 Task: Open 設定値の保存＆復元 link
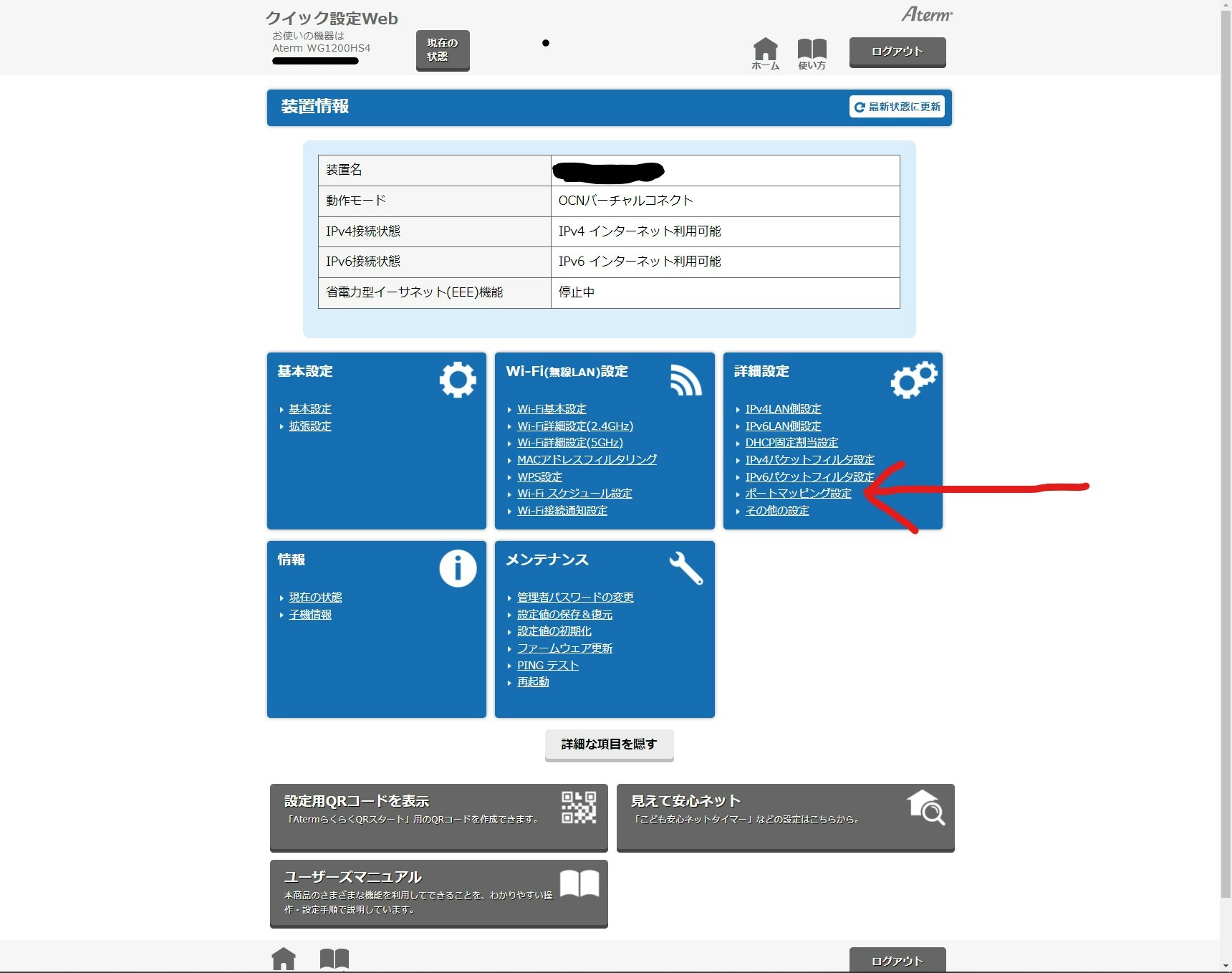click(x=564, y=615)
